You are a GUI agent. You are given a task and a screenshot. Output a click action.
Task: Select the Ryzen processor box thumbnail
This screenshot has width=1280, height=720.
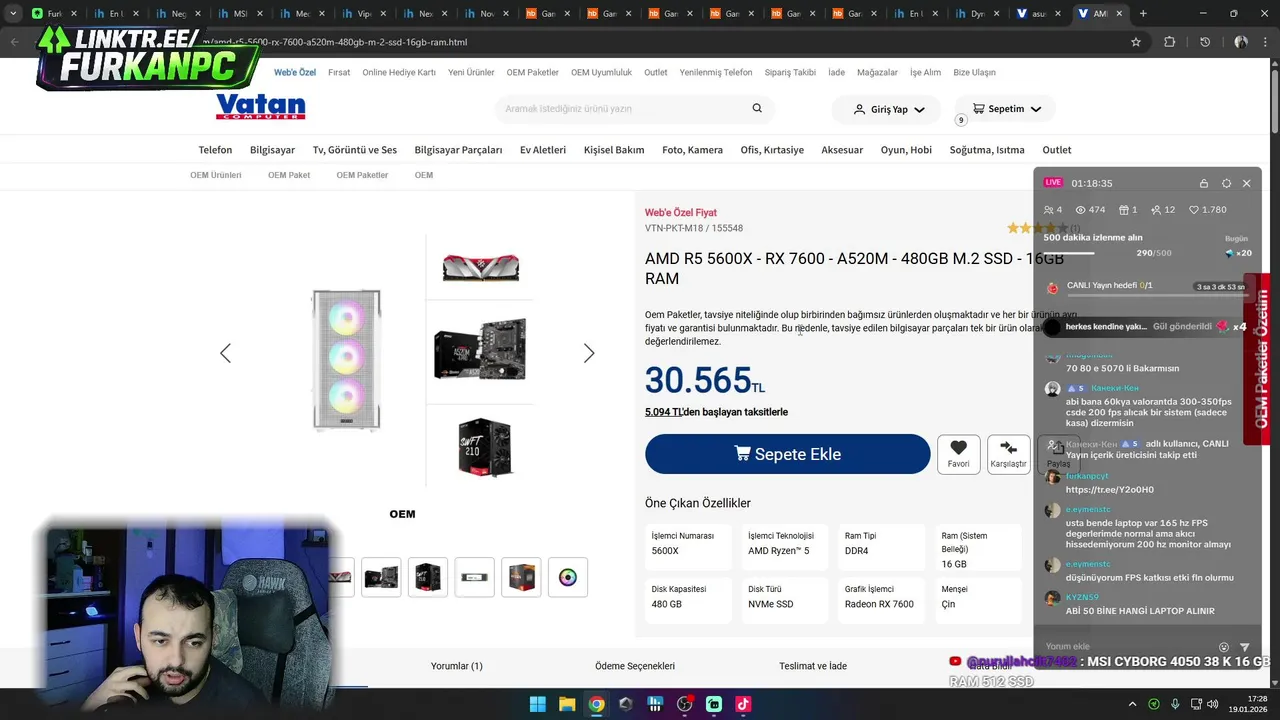[521, 577]
